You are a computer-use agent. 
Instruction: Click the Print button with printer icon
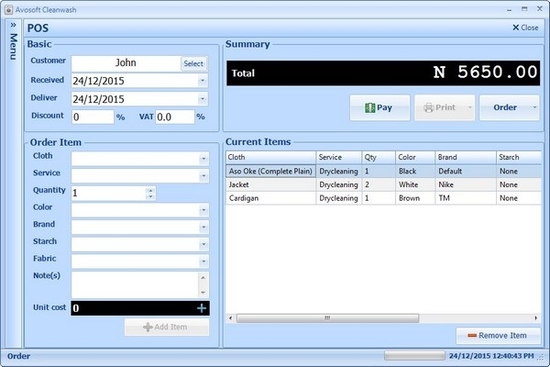(x=444, y=108)
